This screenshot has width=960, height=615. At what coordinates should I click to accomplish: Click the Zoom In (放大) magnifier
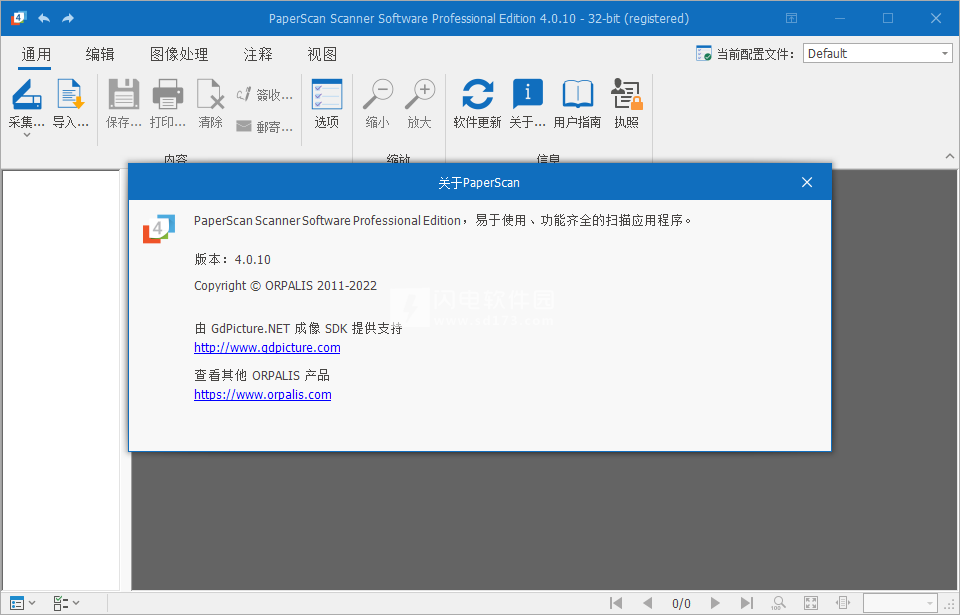coord(420,95)
